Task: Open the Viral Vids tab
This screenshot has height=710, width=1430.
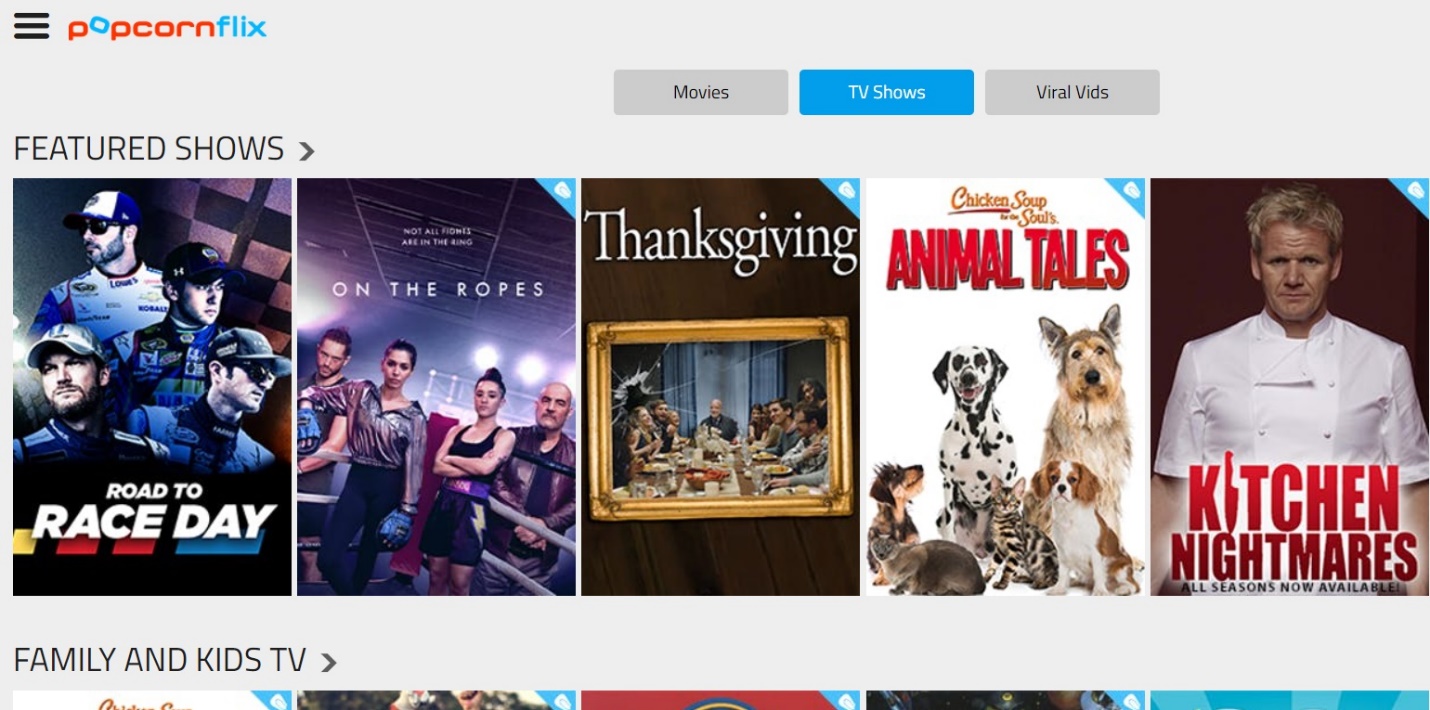Action: 1072,92
